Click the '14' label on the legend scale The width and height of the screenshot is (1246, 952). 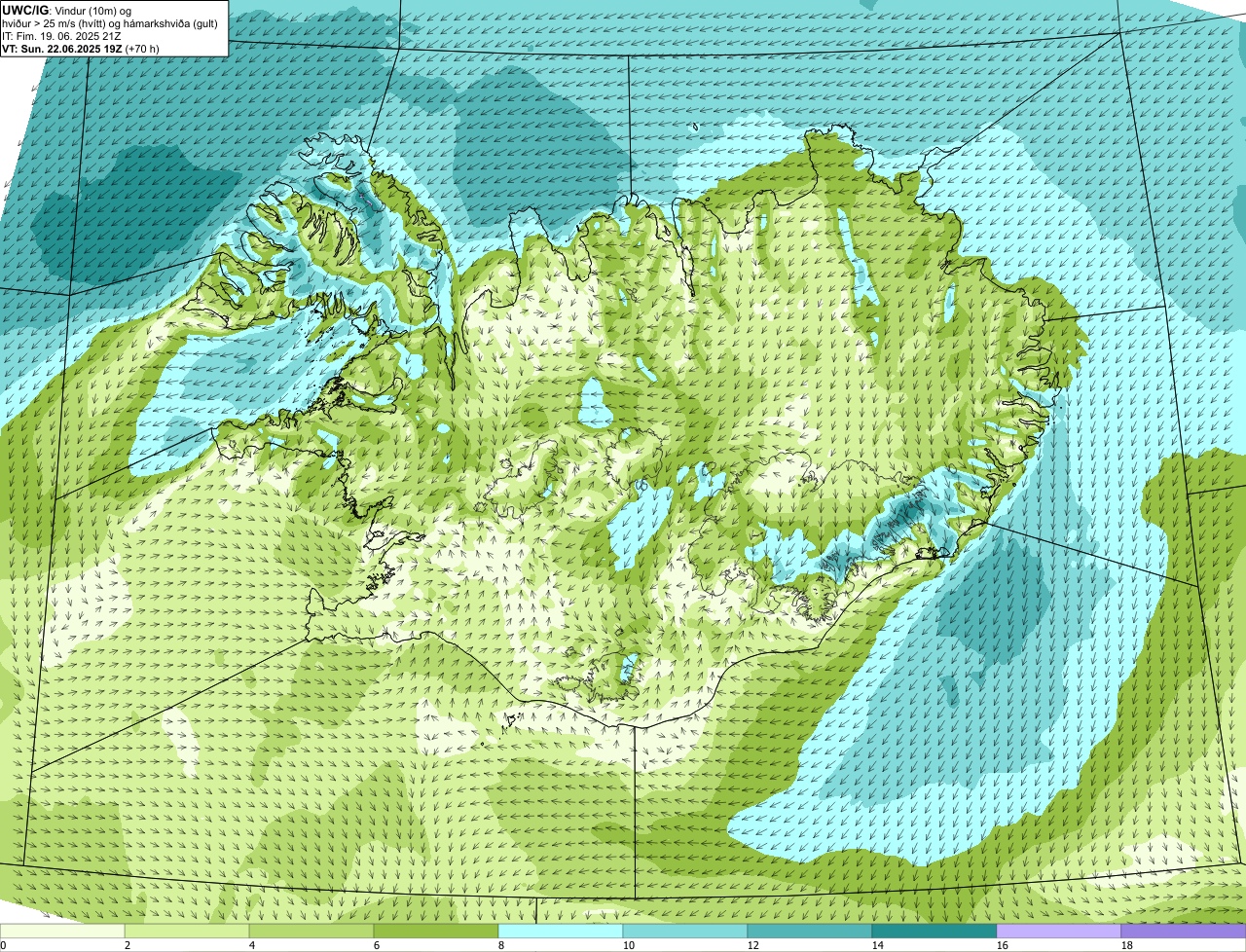tap(878, 945)
